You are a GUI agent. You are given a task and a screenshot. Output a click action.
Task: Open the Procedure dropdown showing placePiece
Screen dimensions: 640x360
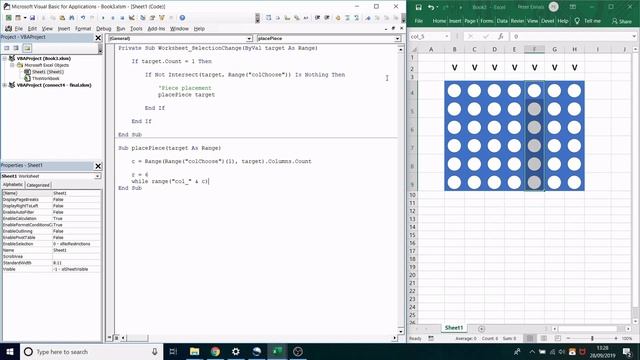click(x=397, y=38)
